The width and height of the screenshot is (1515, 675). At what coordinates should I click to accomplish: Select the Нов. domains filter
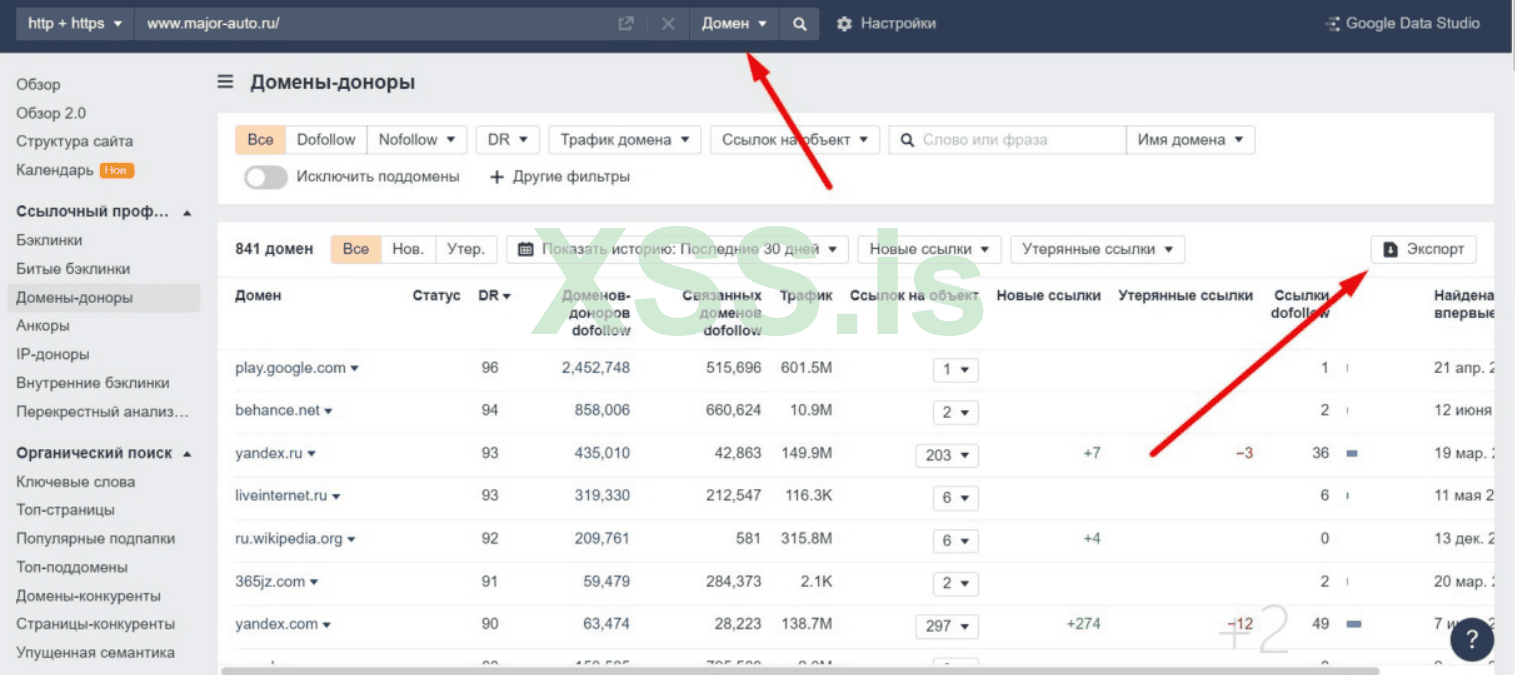point(408,249)
